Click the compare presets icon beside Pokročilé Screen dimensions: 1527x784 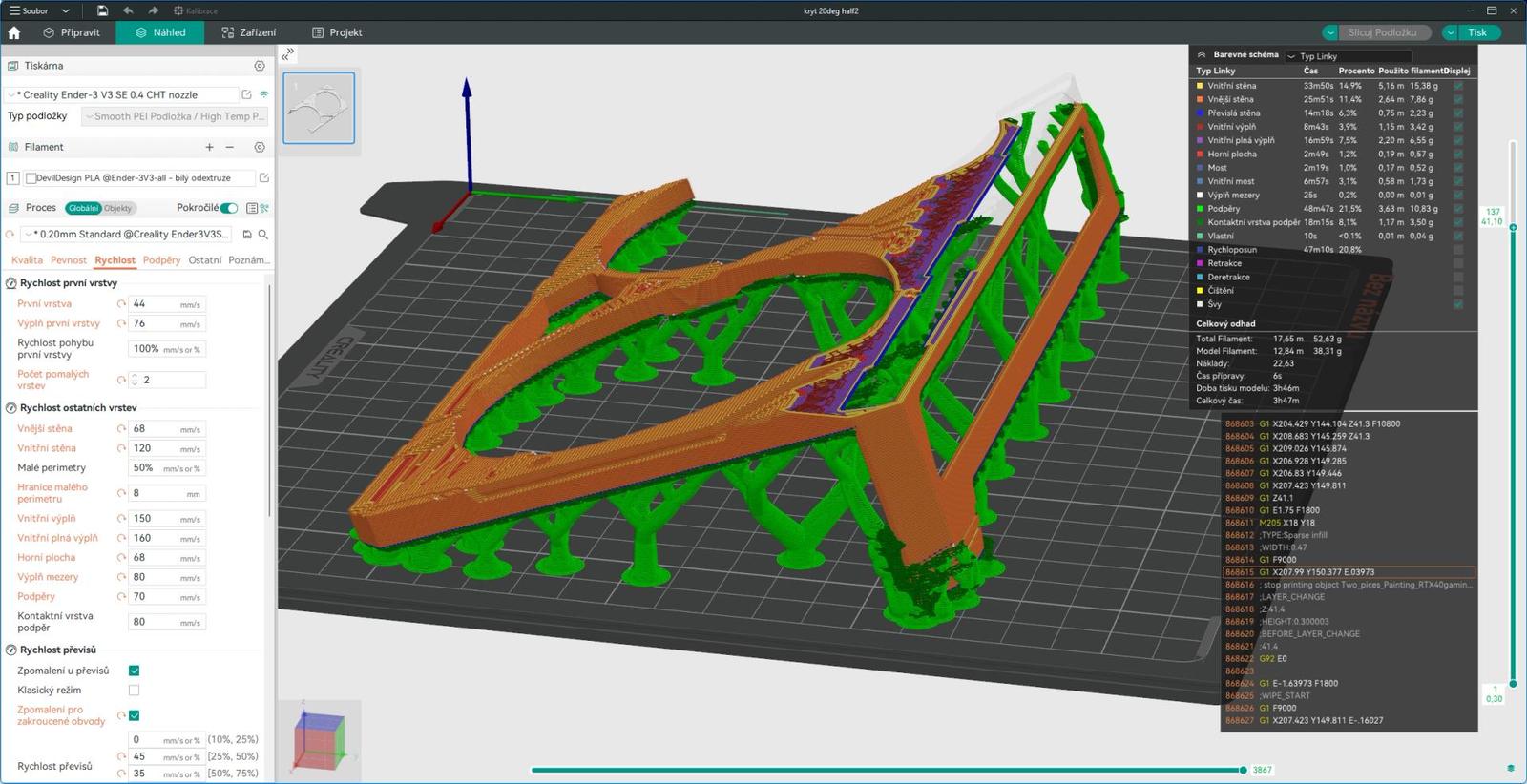click(264, 208)
